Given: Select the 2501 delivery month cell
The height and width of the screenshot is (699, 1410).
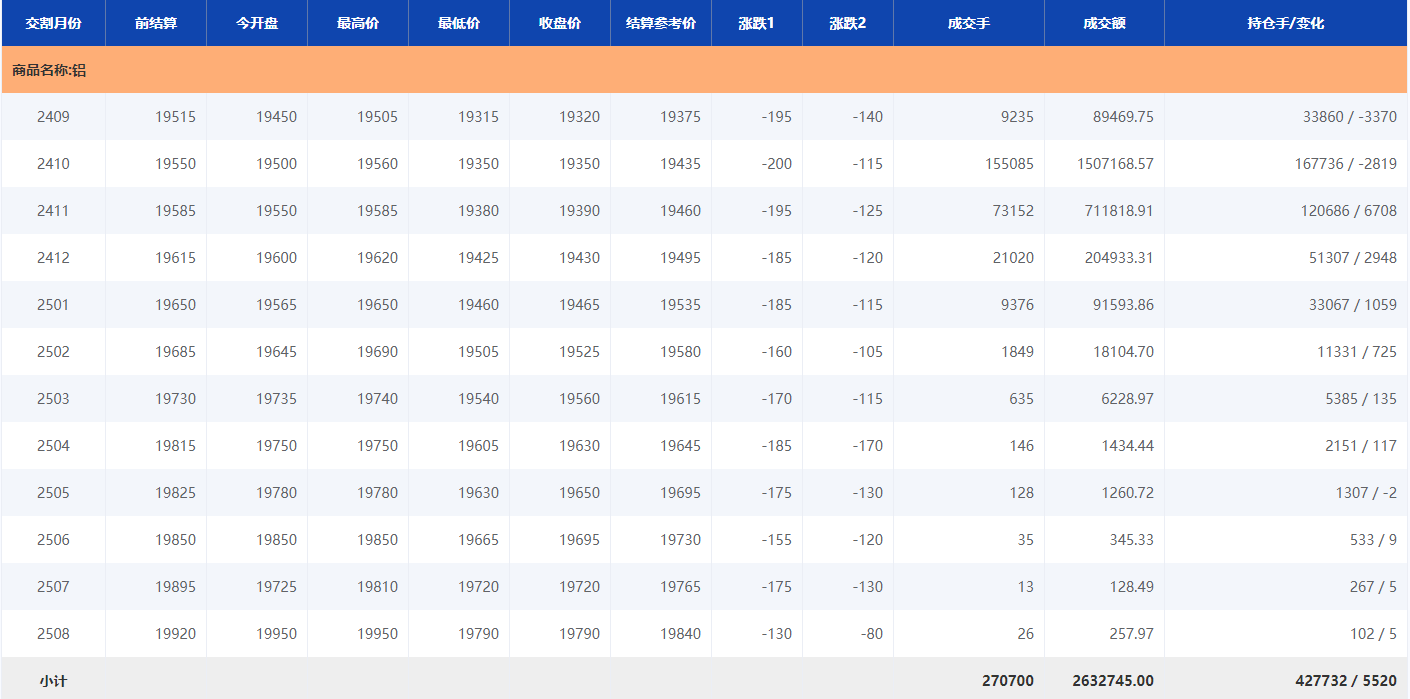Looking at the screenshot, I should pos(53,305).
